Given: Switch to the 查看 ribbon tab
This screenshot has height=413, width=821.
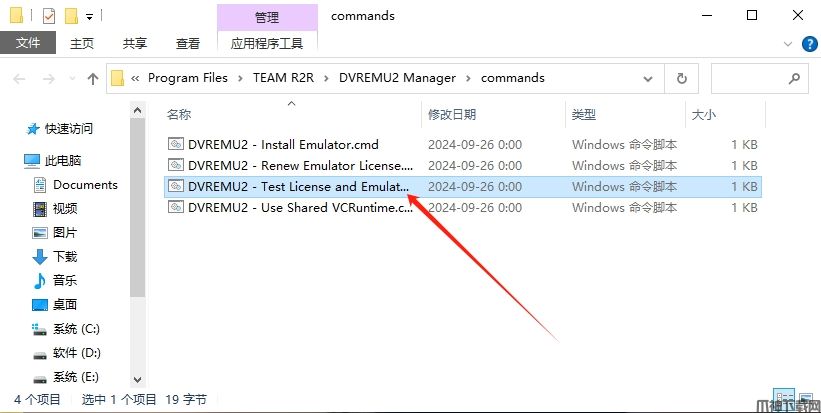Looking at the screenshot, I should coord(187,43).
